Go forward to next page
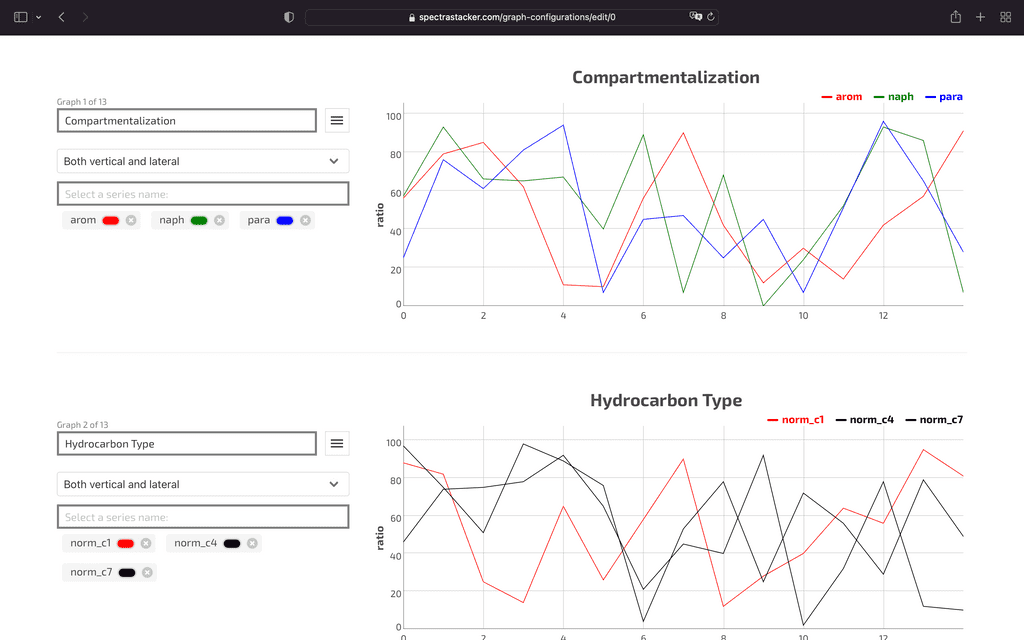The height and width of the screenshot is (640, 1024). (85, 17)
